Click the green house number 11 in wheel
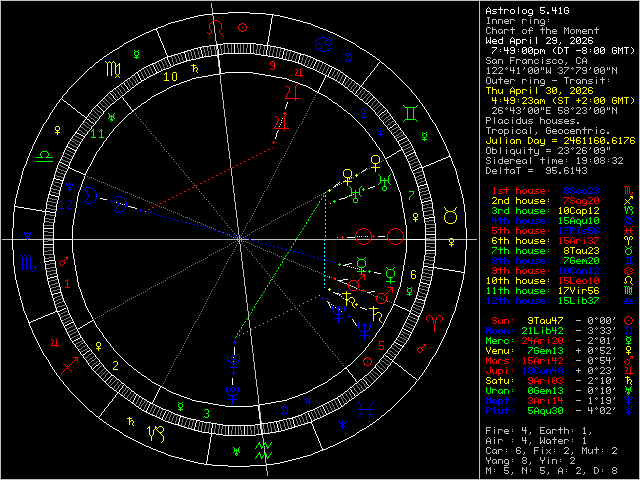Image resolution: width=640 pixels, height=480 pixels. click(x=97, y=133)
